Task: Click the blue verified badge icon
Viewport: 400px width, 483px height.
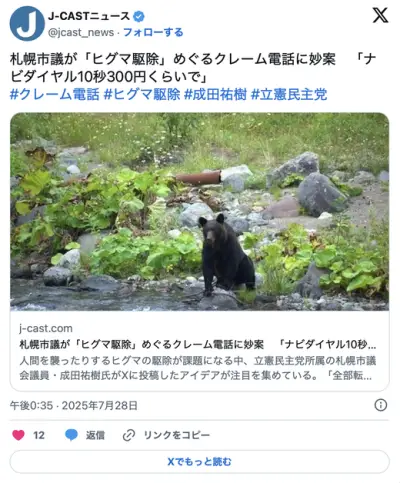Action: tap(139, 16)
